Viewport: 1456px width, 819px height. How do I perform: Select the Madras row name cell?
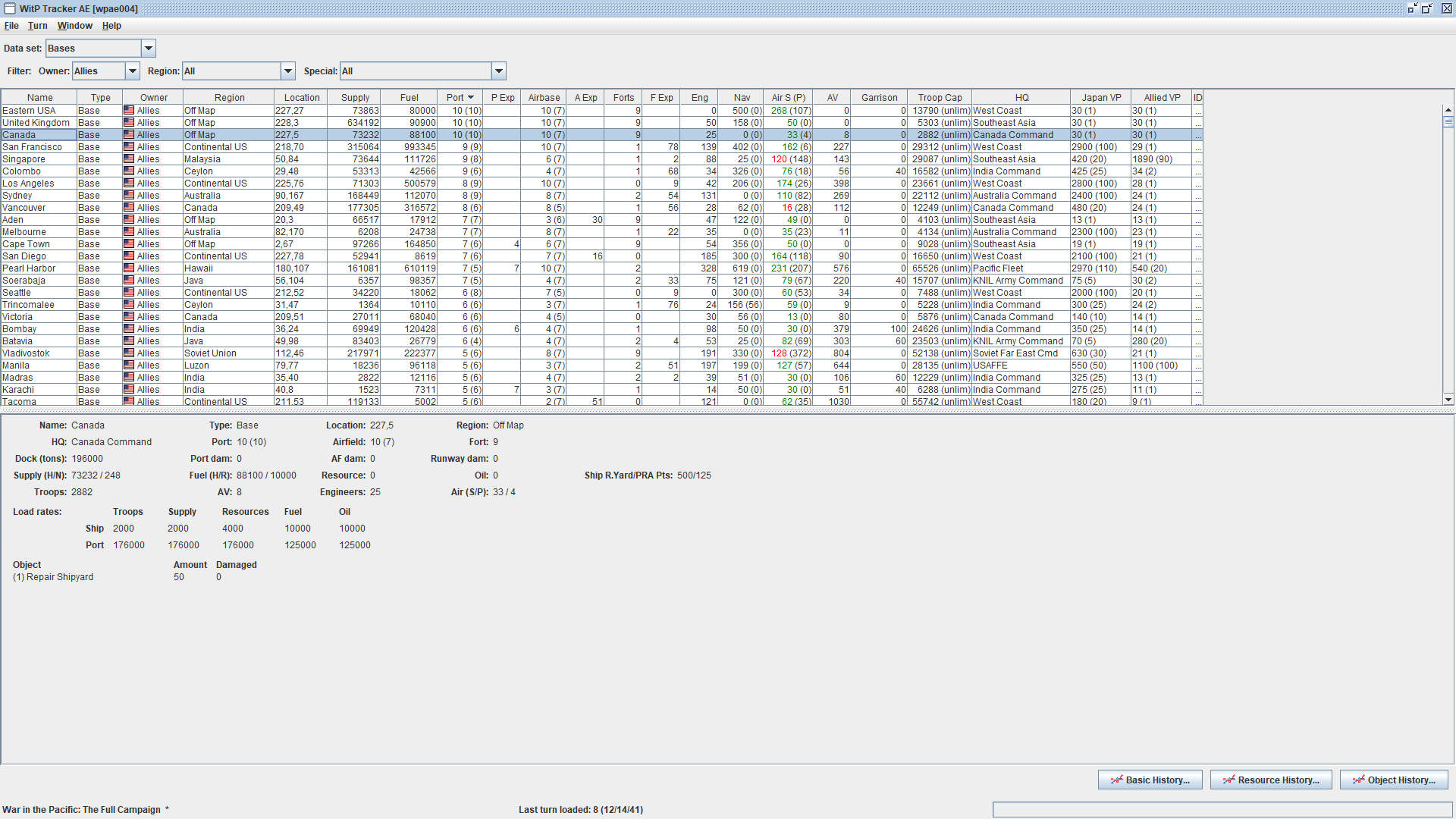click(x=39, y=378)
